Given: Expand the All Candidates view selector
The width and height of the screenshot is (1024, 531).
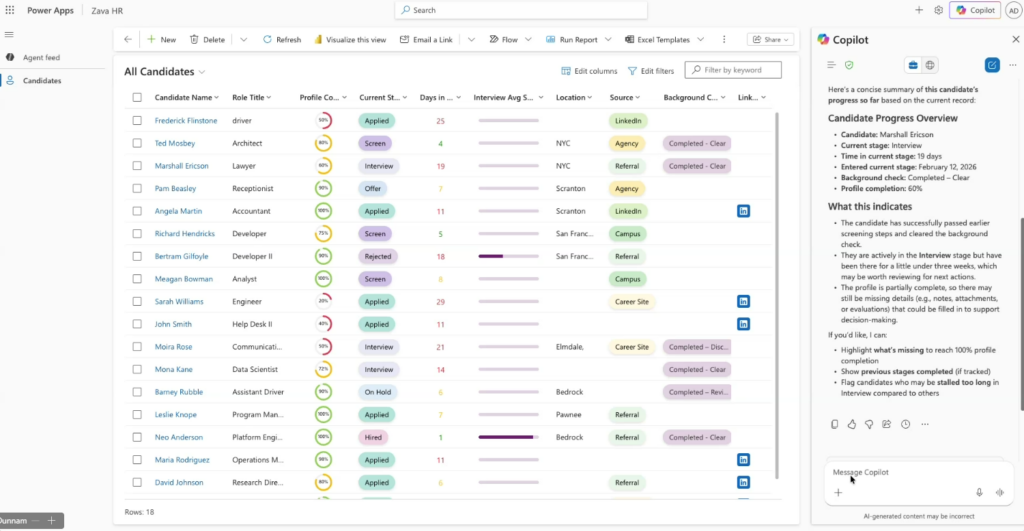Looking at the screenshot, I should (x=202, y=72).
